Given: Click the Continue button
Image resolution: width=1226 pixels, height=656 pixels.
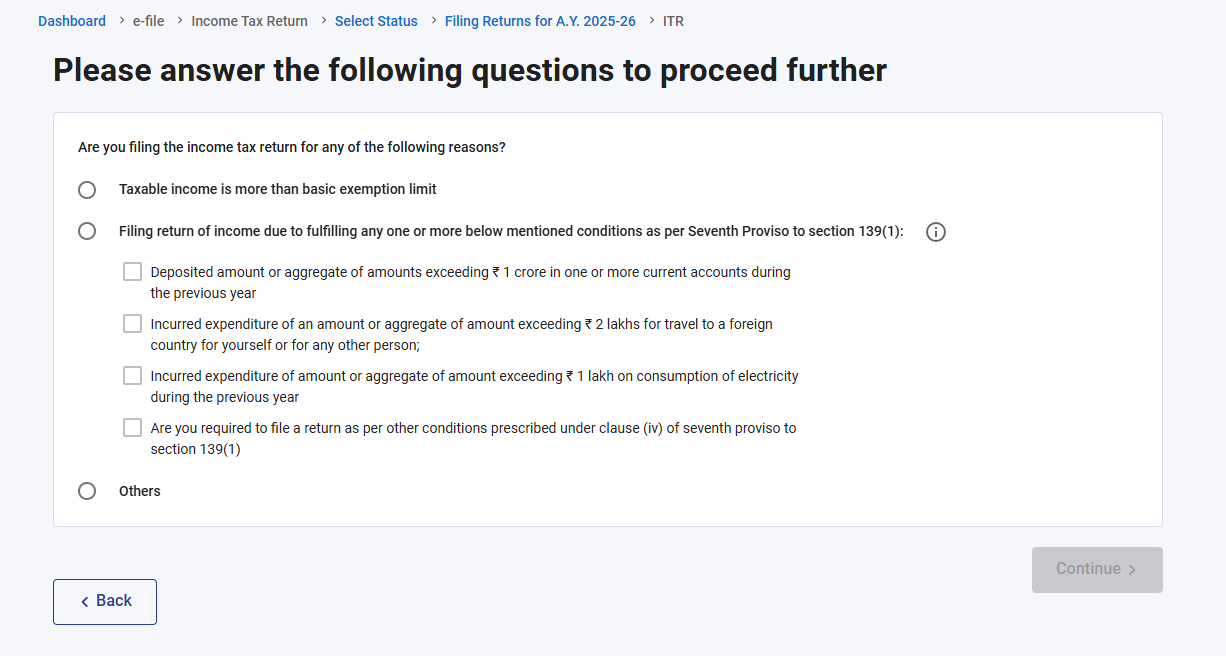Looking at the screenshot, I should pos(1097,570).
